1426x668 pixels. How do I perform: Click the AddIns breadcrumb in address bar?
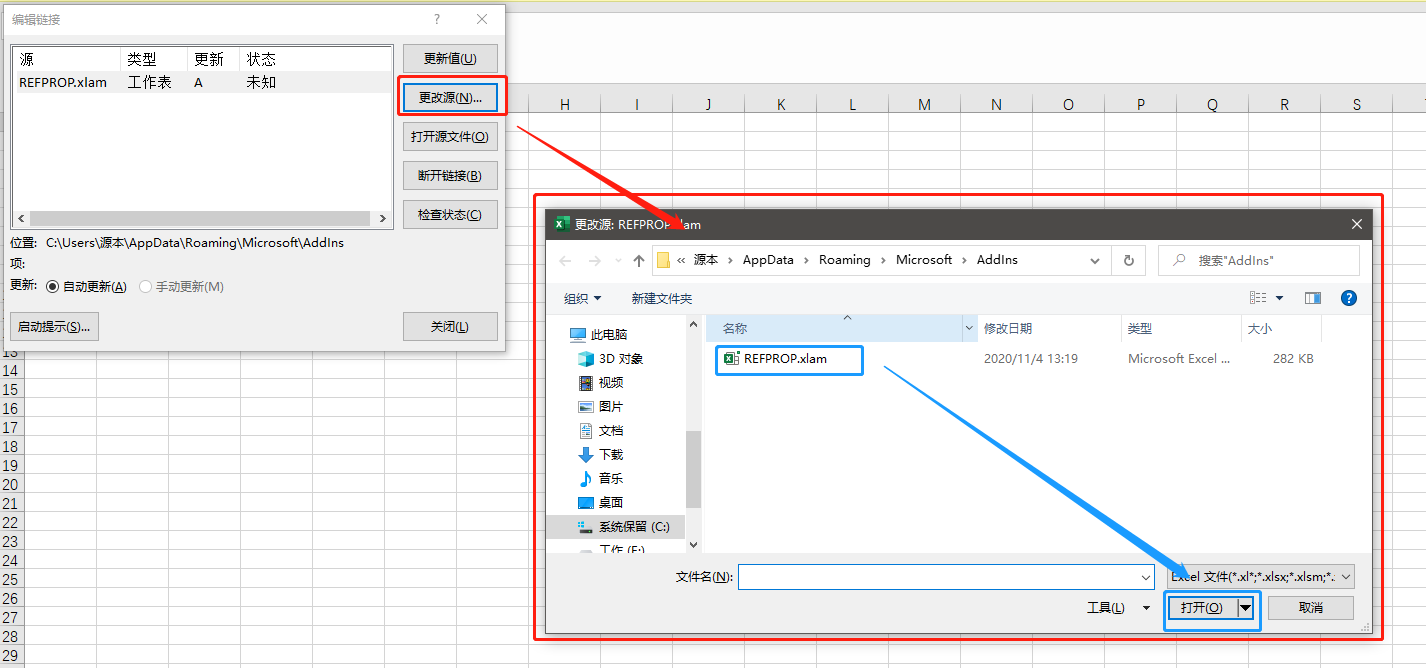pos(997,260)
